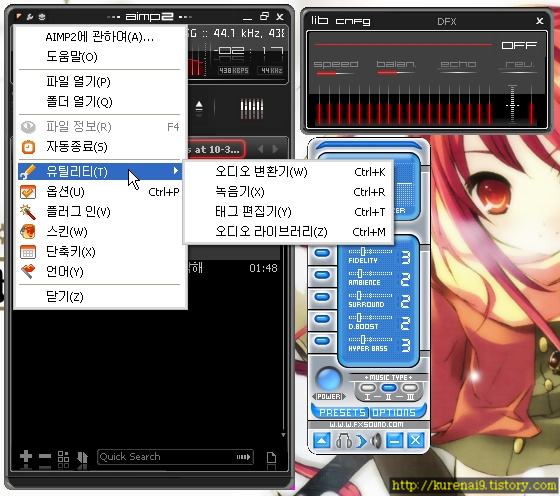Expand the 유틸리티(T) submenu arrow
The image size is (560, 496).
point(175,171)
